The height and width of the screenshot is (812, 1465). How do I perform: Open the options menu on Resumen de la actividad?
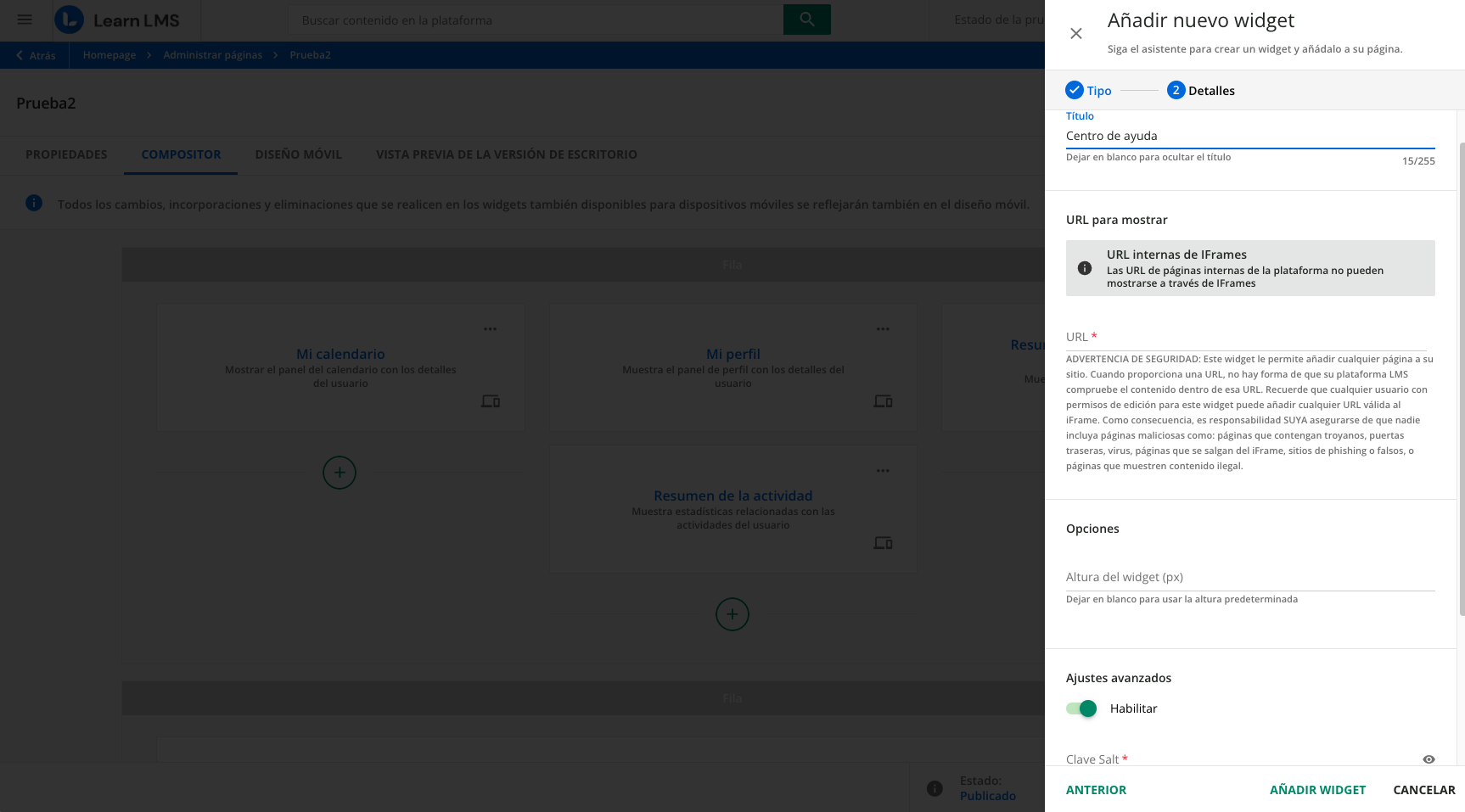tap(882, 470)
